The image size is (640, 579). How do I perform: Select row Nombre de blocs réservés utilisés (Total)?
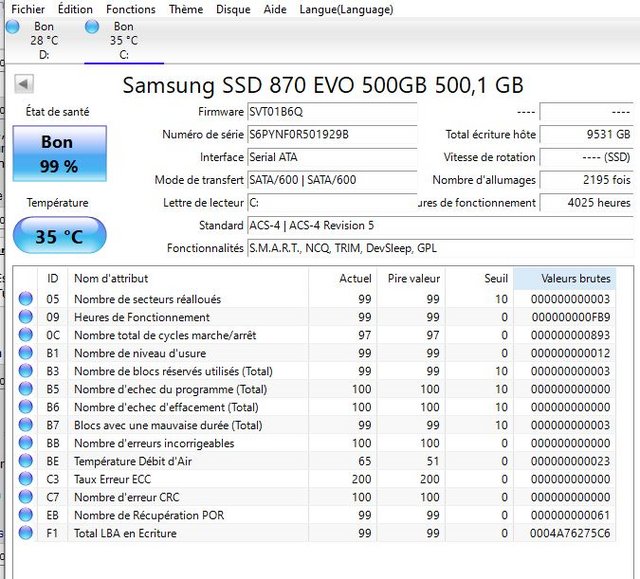coord(315,370)
